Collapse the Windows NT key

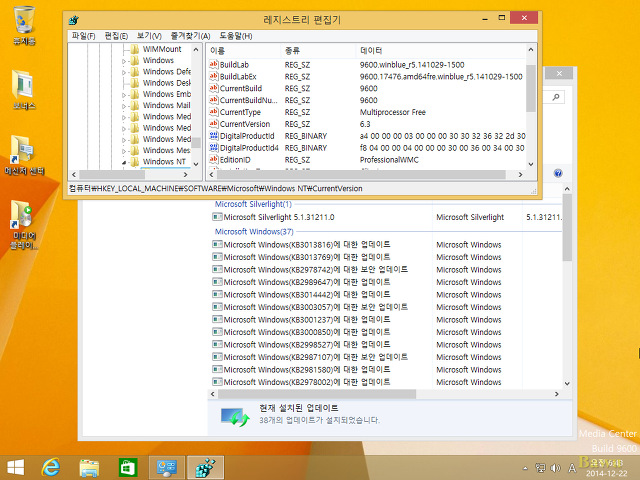(x=124, y=162)
